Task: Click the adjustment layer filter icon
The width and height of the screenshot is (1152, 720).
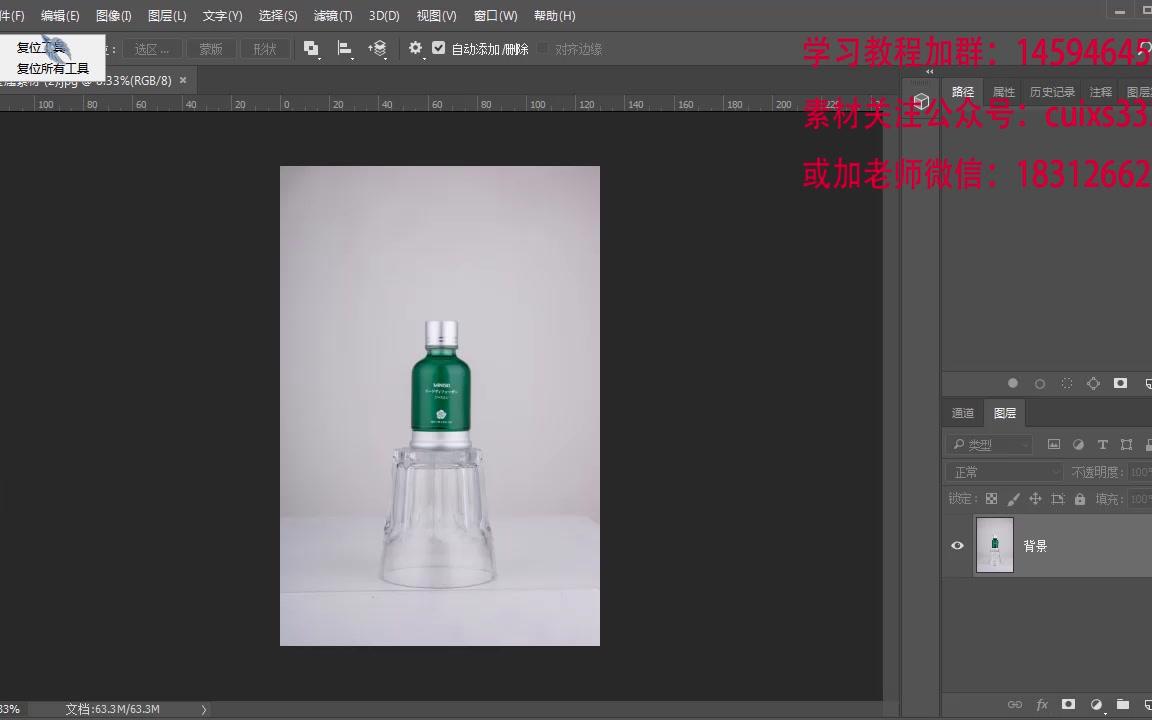Action: click(x=1078, y=444)
